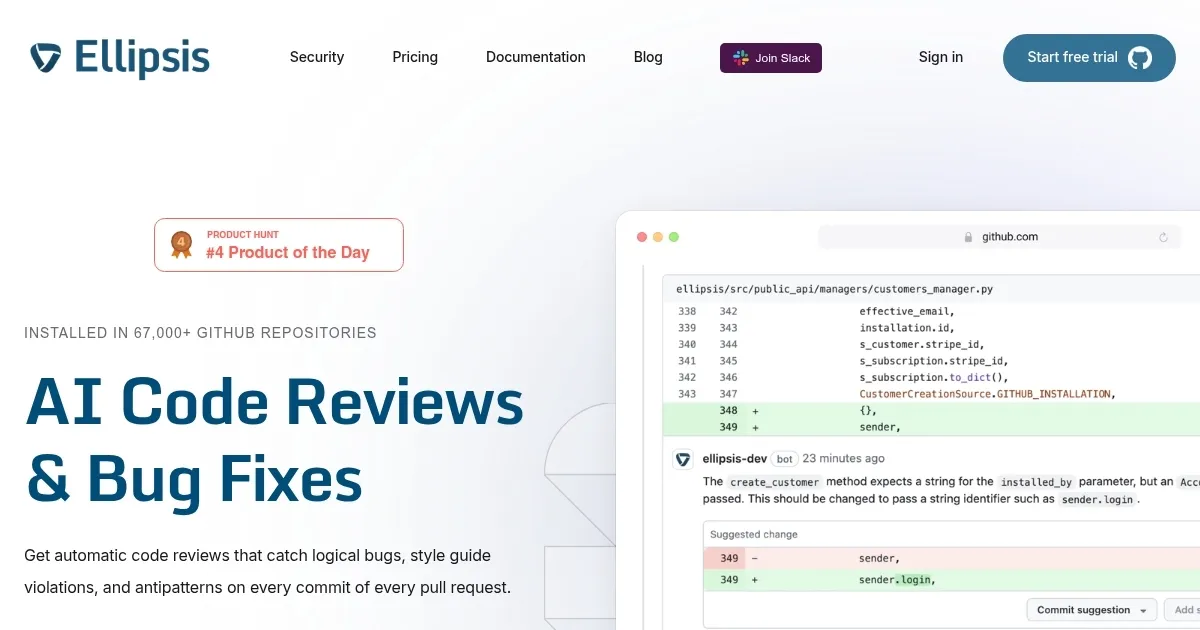
Task: Click the customers_manager.py file path header
Action: 835,289
